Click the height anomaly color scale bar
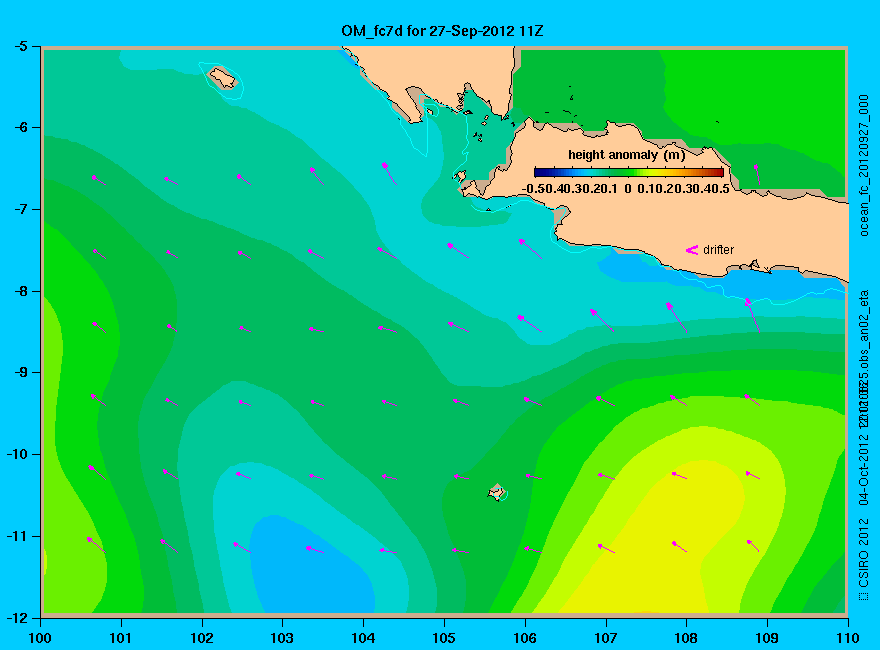880x650 pixels. (x=629, y=172)
